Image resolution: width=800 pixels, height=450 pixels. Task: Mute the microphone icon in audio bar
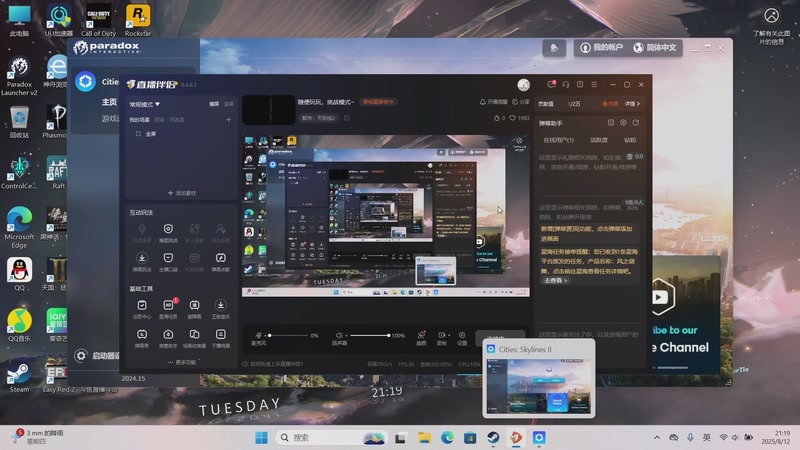pos(258,335)
